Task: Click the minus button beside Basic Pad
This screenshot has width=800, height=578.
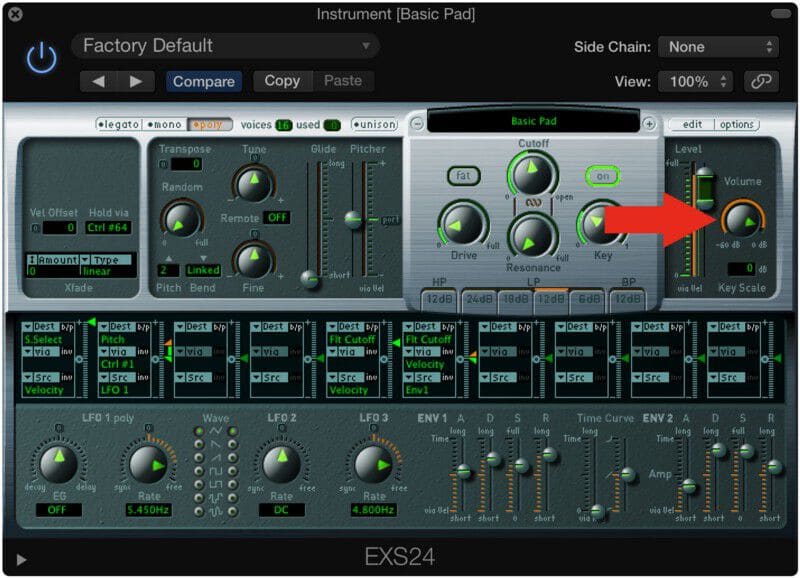Action: point(417,124)
